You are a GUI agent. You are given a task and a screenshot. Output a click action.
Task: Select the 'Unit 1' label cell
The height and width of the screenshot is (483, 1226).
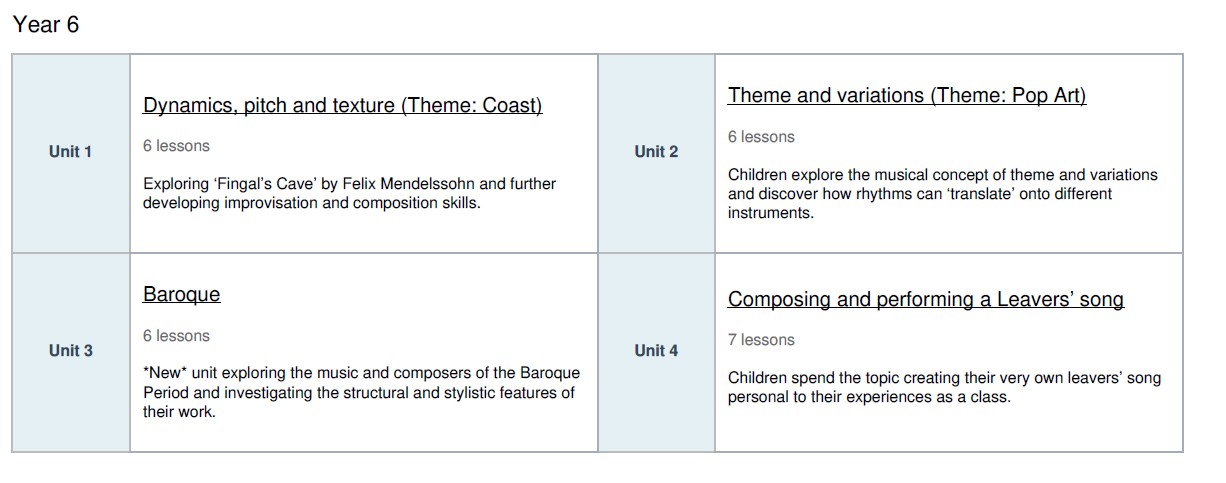point(70,152)
